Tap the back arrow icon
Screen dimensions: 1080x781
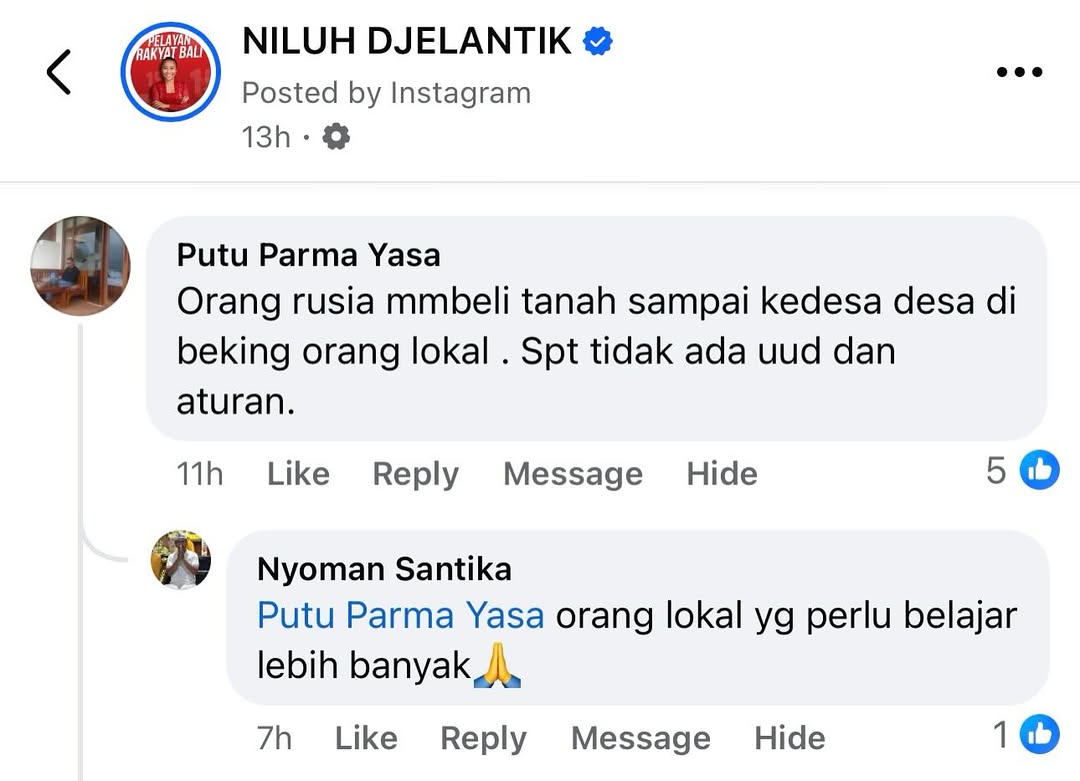pos(59,72)
